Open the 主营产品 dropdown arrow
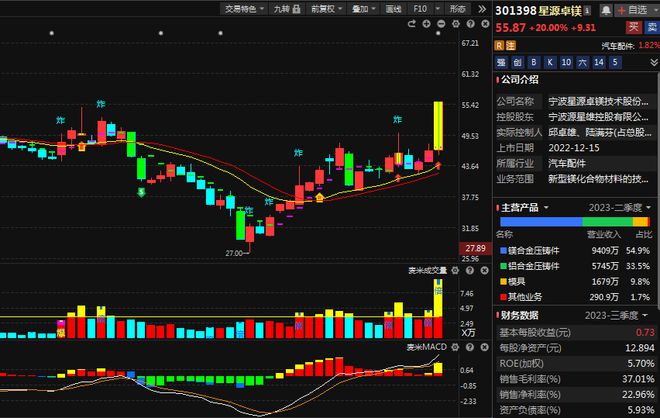The width and height of the screenshot is (660, 418). [x=546, y=208]
